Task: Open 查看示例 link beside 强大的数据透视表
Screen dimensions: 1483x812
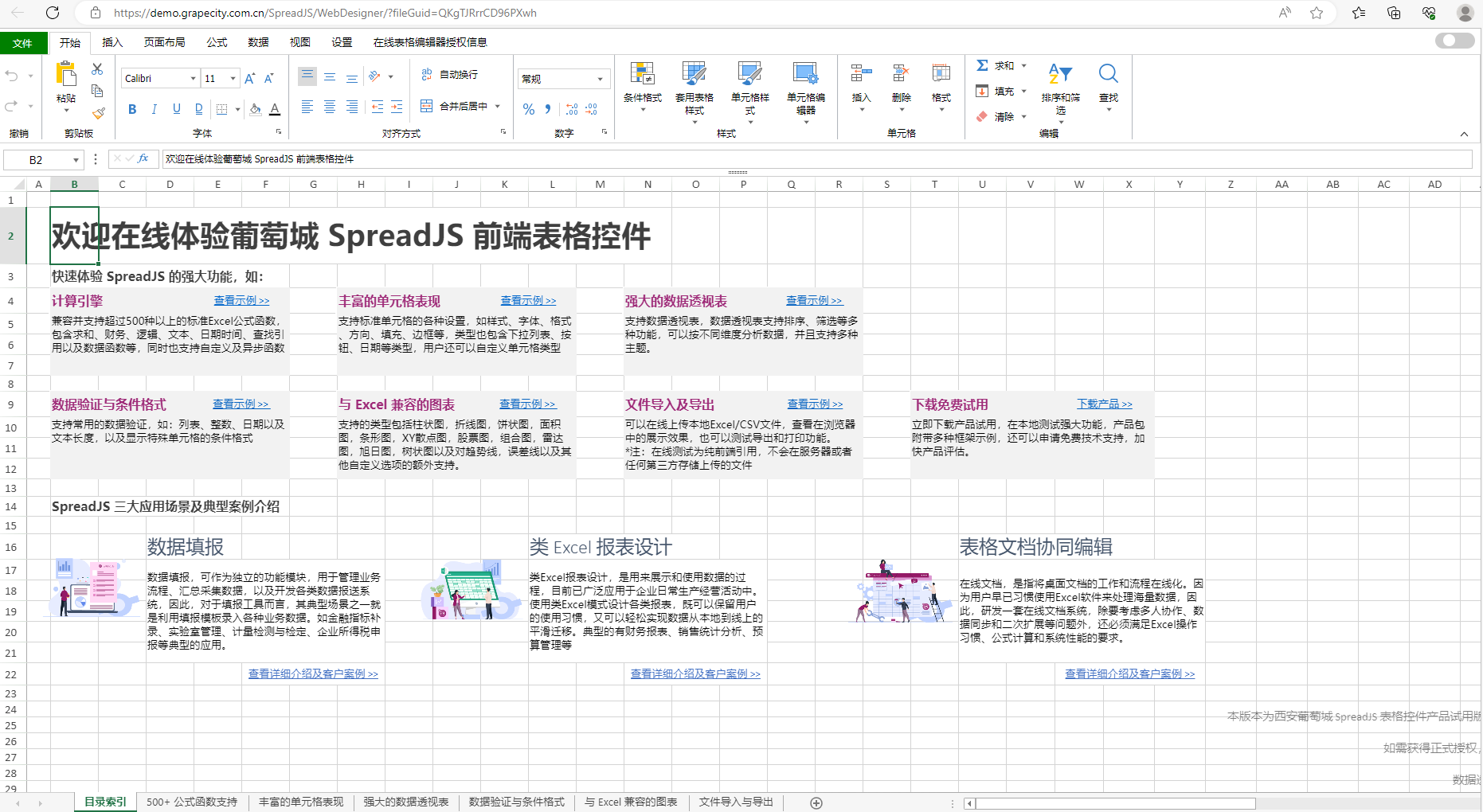Action: (x=814, y=300)
